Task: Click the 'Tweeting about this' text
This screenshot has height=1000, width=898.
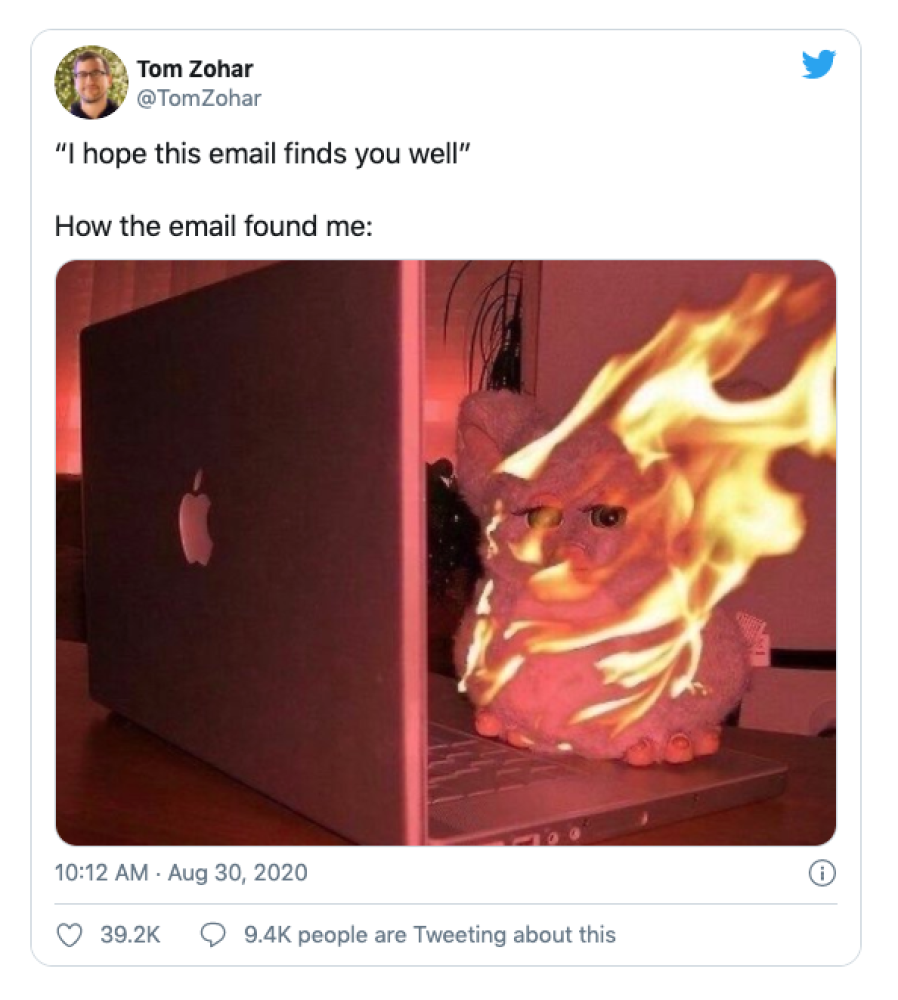Action: coord(515,935)
